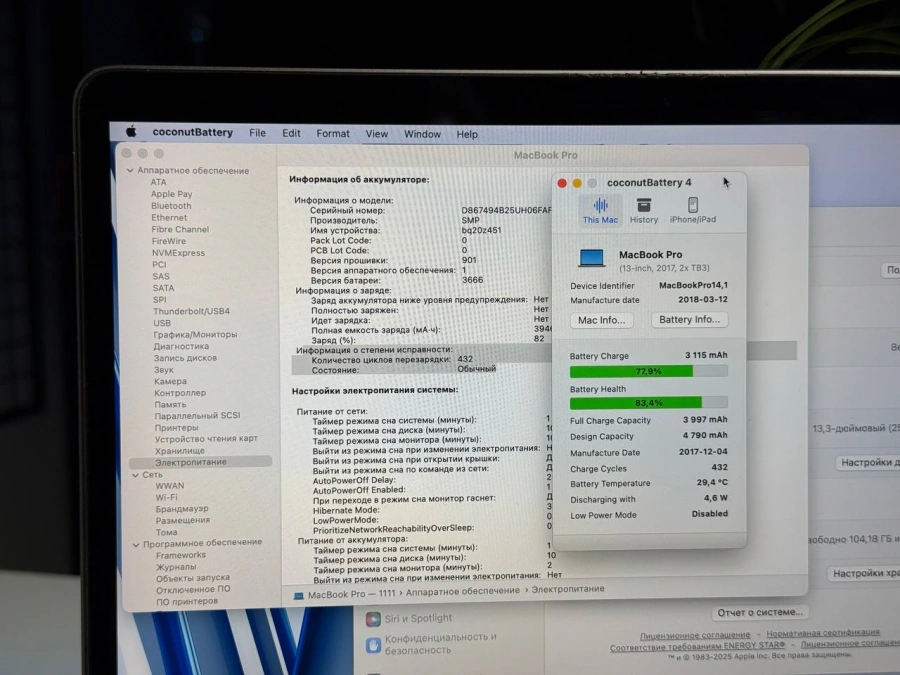
Task: Open the File menu
Action: 257,133
